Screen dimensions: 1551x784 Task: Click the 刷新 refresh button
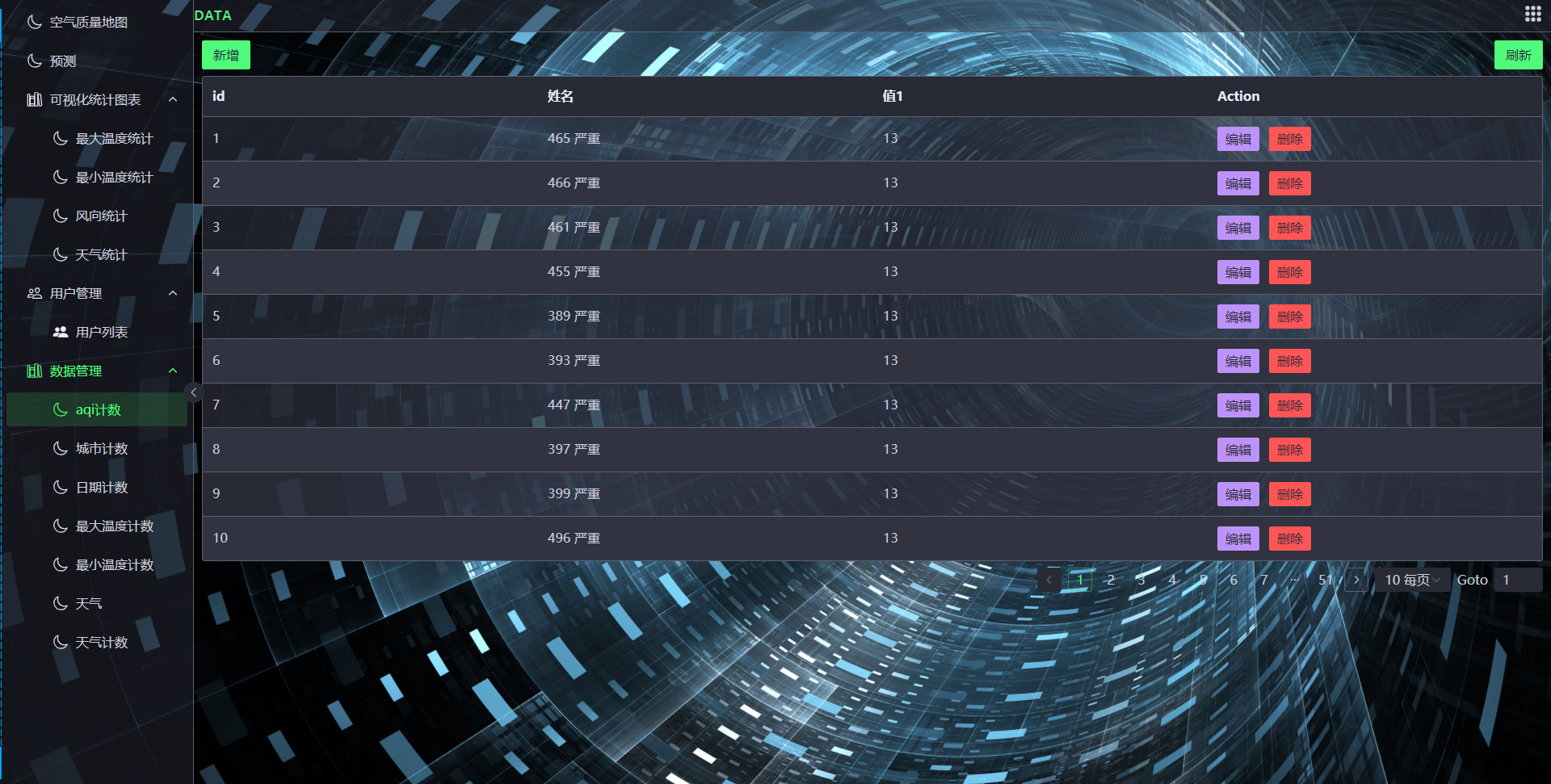(x=1518, y=55)
